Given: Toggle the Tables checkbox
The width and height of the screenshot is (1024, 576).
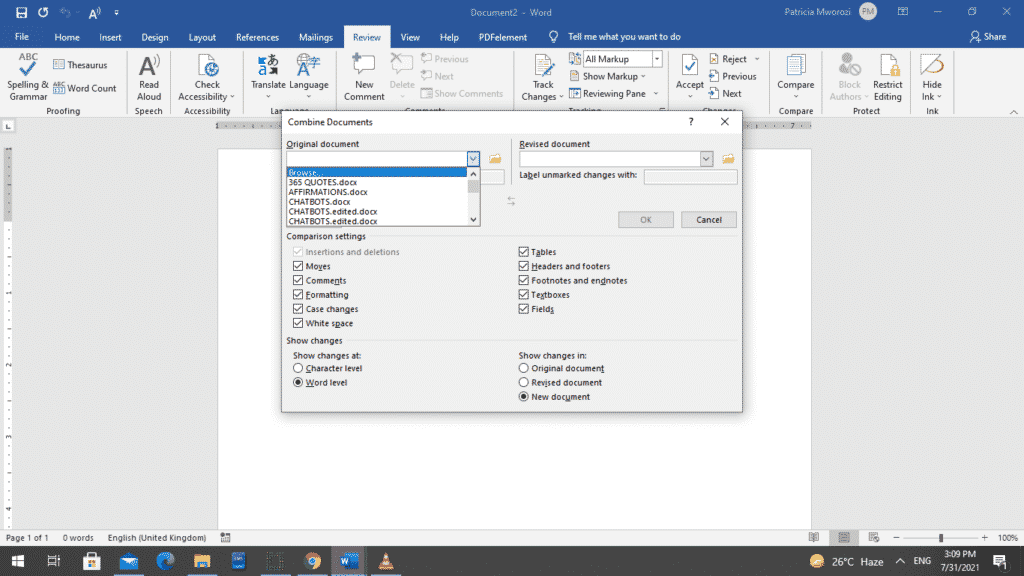Looking at the screenshot, I should coord(523,251).
